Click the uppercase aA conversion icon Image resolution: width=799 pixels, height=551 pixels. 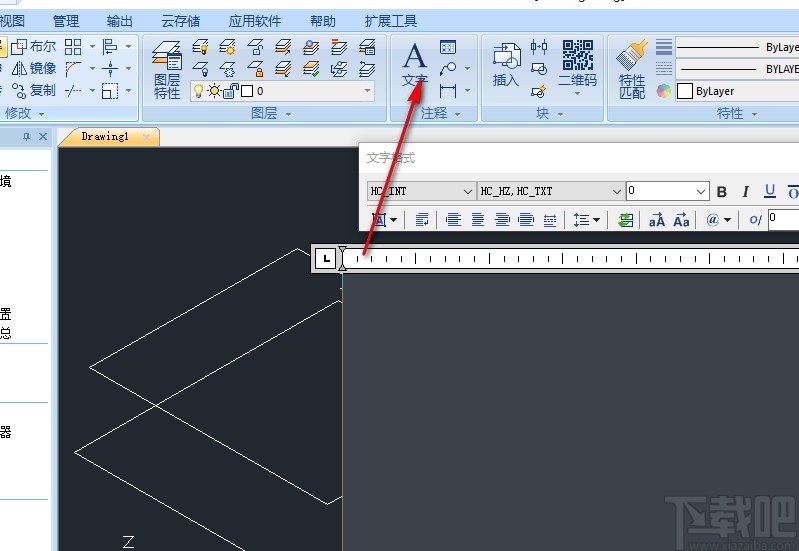point(656,220)
